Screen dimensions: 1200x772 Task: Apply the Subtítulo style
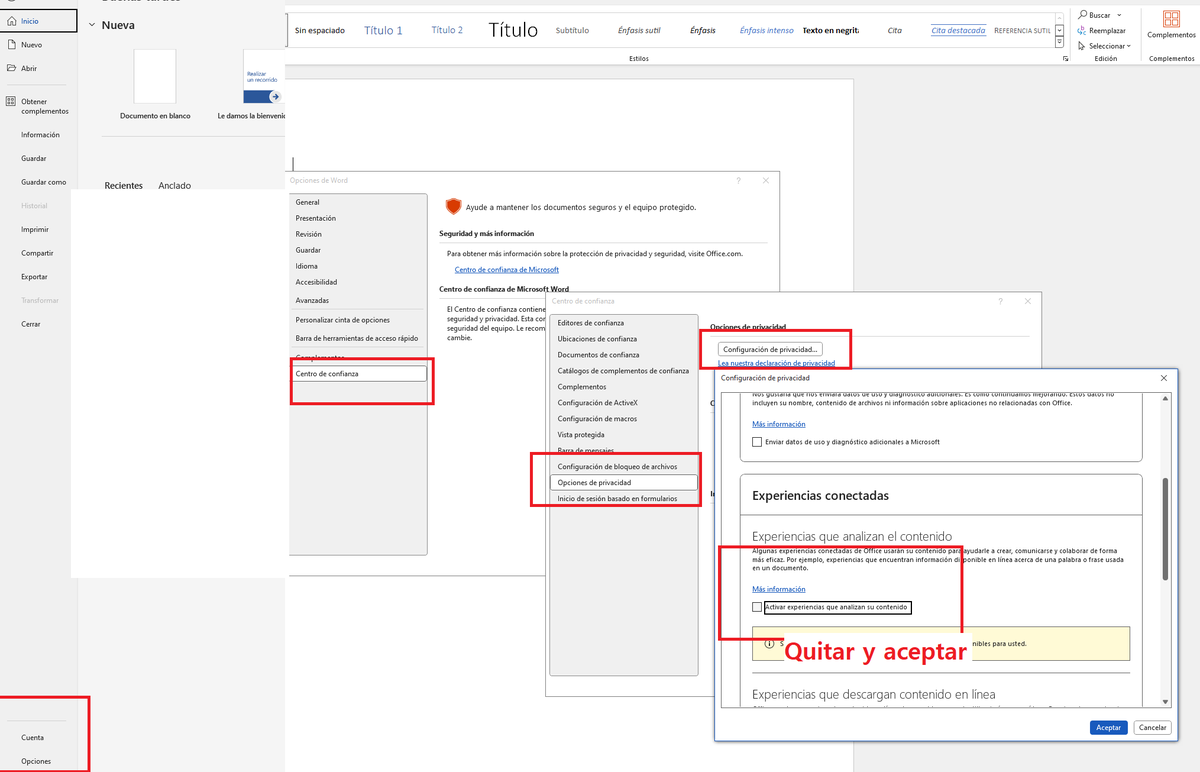(x=572, y=31)
